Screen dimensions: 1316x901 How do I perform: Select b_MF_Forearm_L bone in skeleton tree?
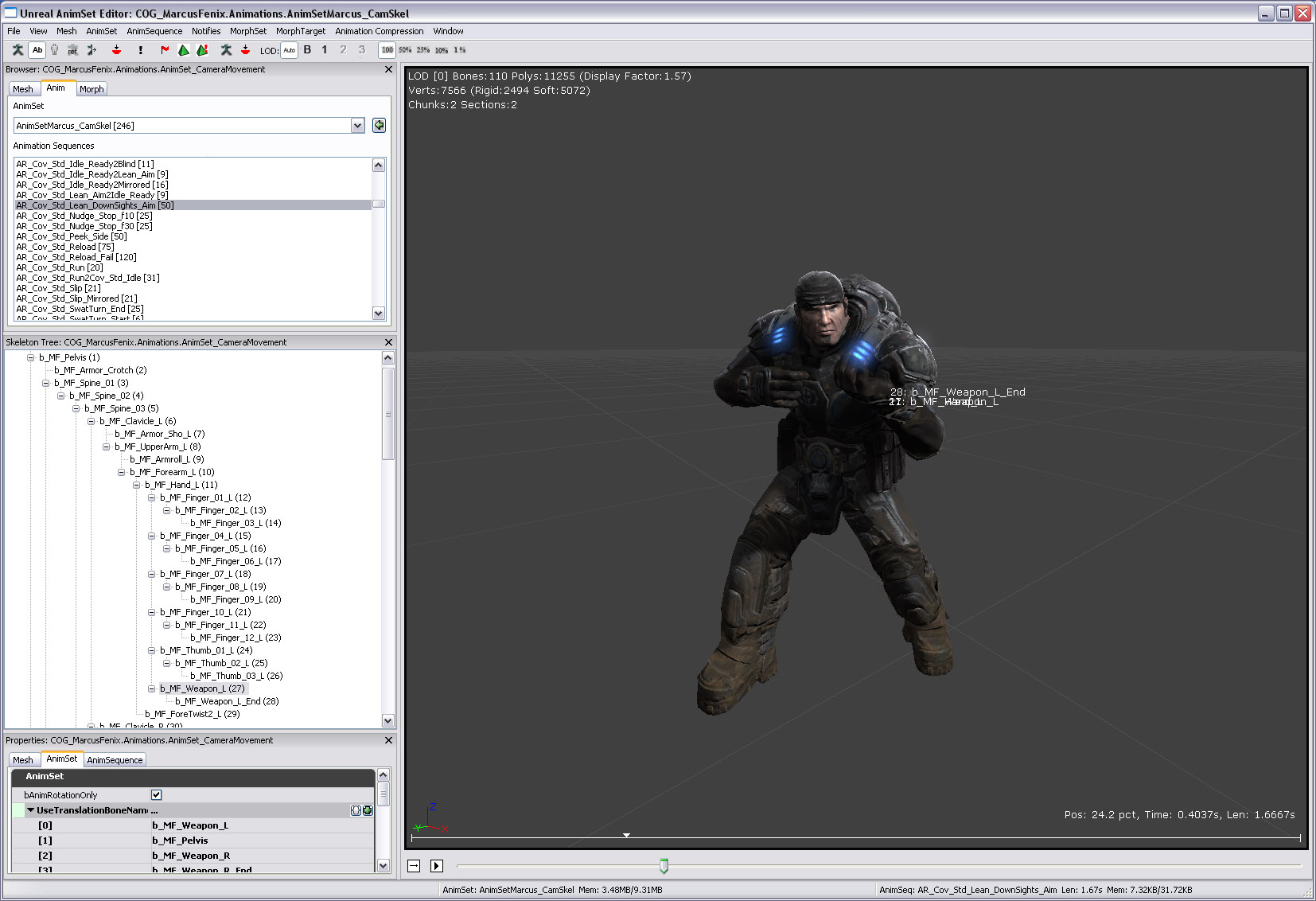tap(172, 472)
